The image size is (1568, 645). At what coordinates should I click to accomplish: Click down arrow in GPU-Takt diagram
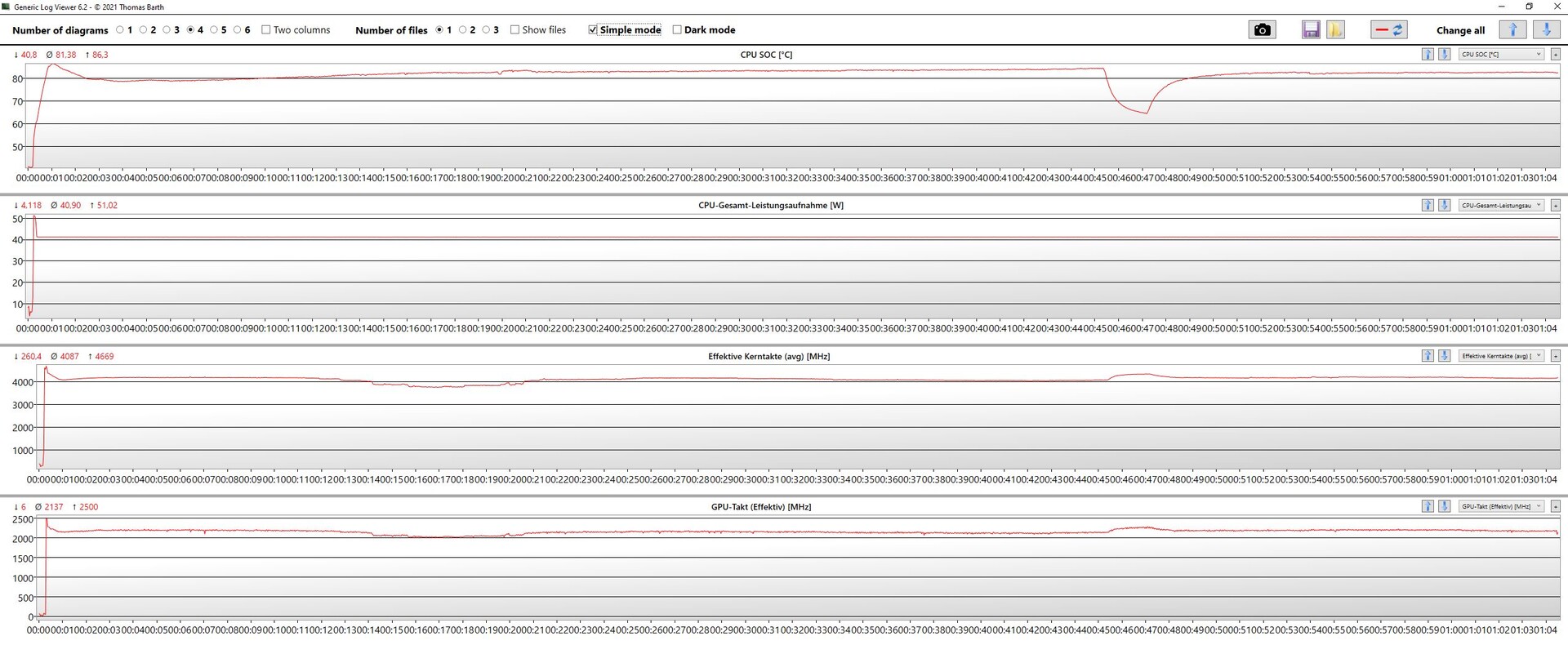tap(1444, 507)
